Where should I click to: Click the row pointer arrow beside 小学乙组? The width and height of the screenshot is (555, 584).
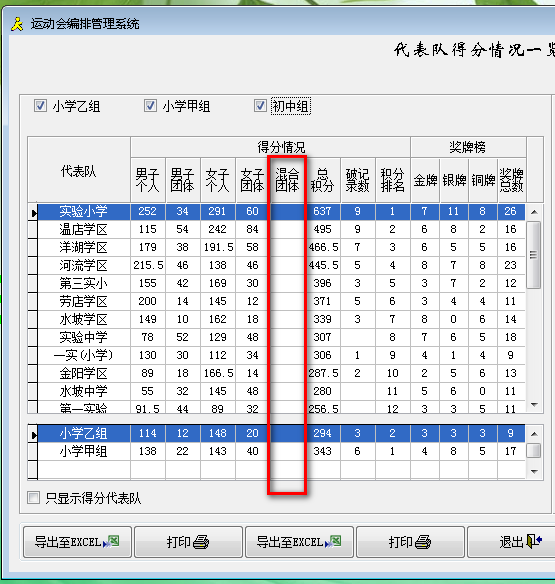[x=34, y=435]
